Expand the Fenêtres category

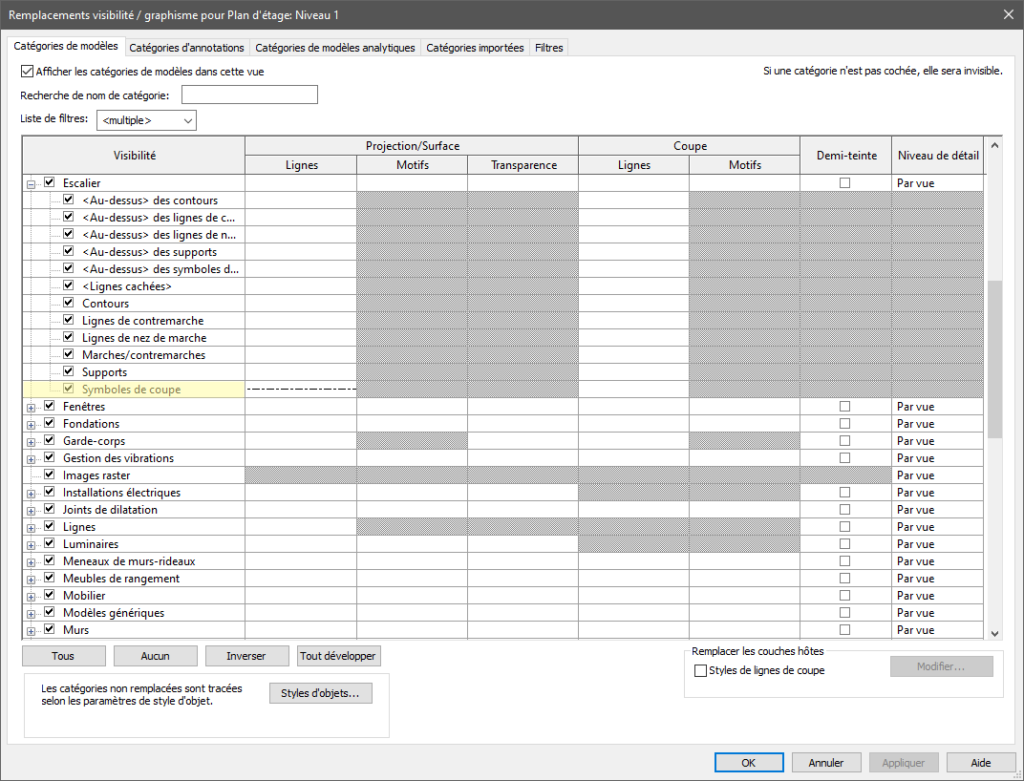pos(31,407)
